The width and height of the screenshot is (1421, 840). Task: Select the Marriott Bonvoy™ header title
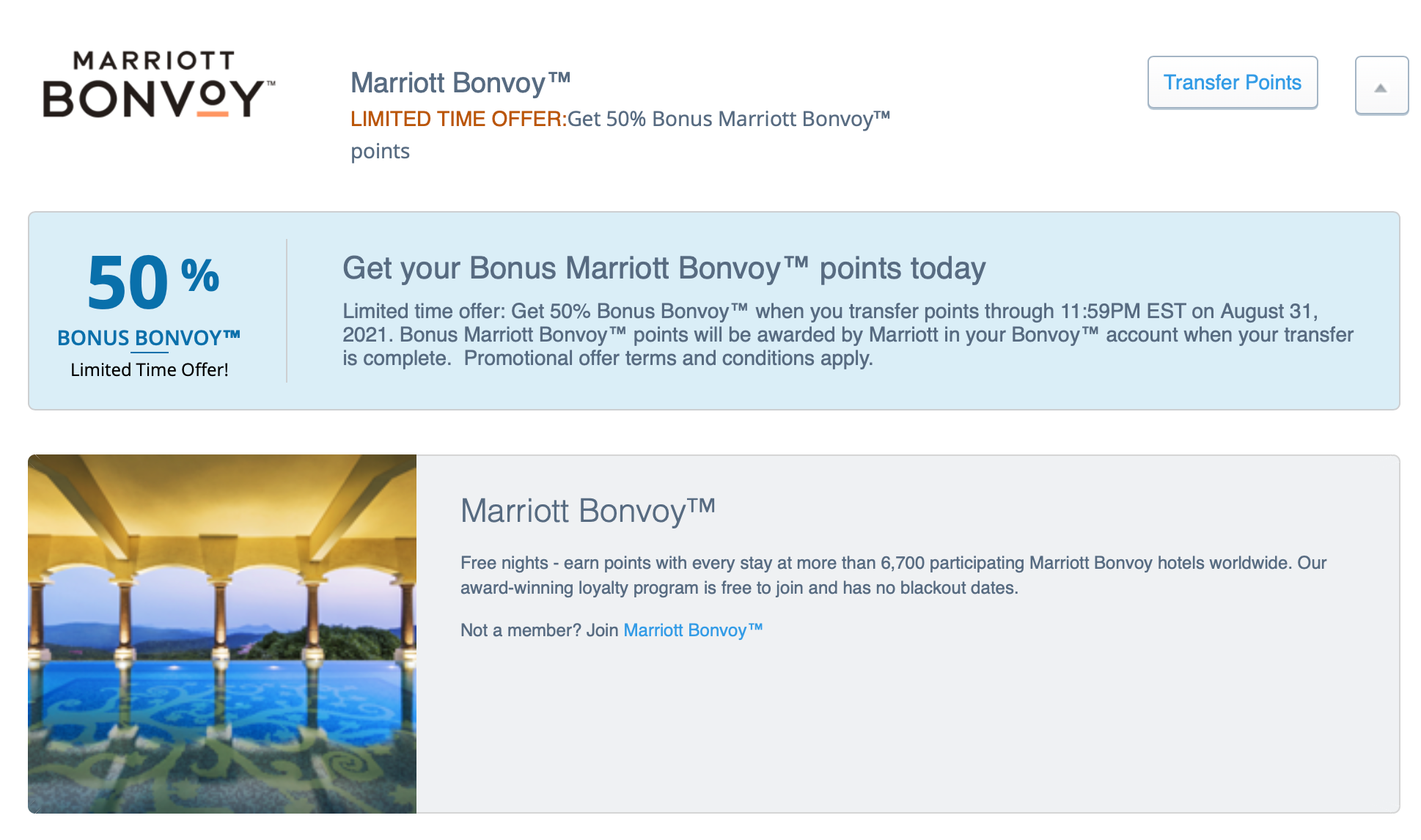pos(462,83)
